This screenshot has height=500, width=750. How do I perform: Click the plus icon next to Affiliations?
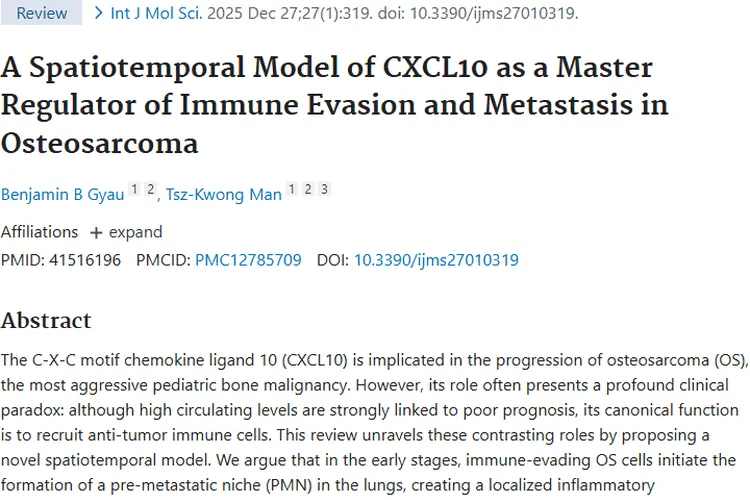click(96, 232)
